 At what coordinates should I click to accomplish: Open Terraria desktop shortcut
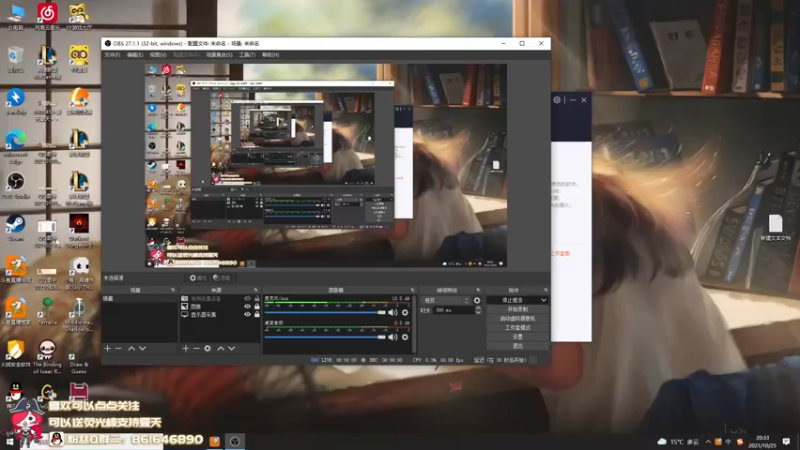point(47,312)
